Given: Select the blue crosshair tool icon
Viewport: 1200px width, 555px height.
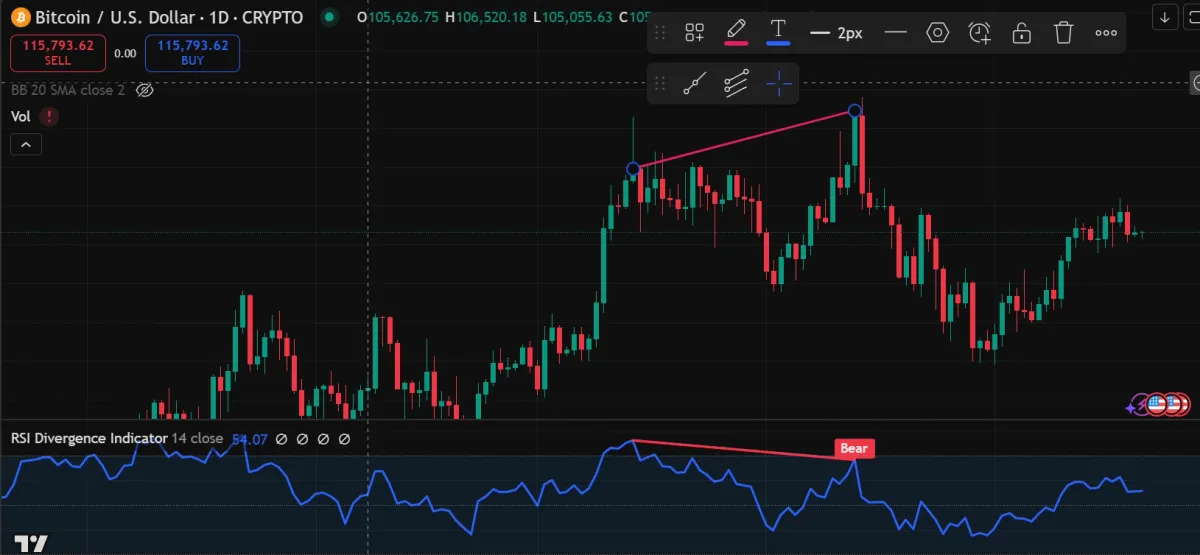Looking at the screenshot, I should 779,85.
